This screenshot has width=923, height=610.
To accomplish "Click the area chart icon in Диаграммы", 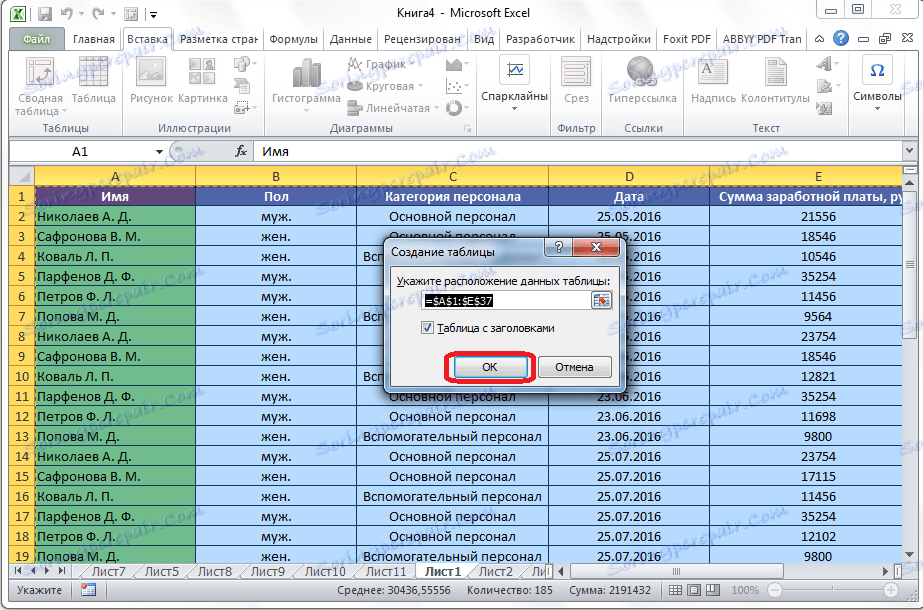I will coord(453,64).
